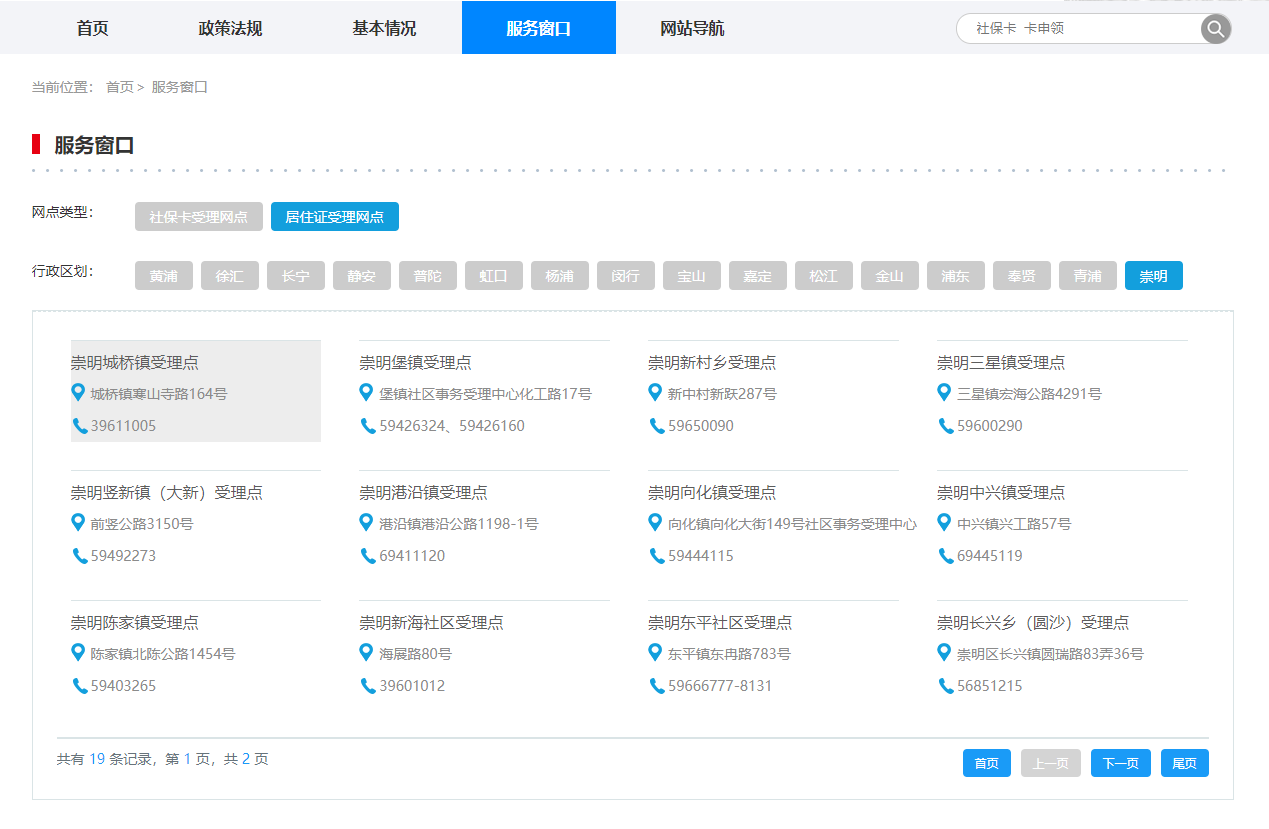Open the 首页 navigation tab
The height and width of the screenshot is (829, 1269).
coord(92,28)
